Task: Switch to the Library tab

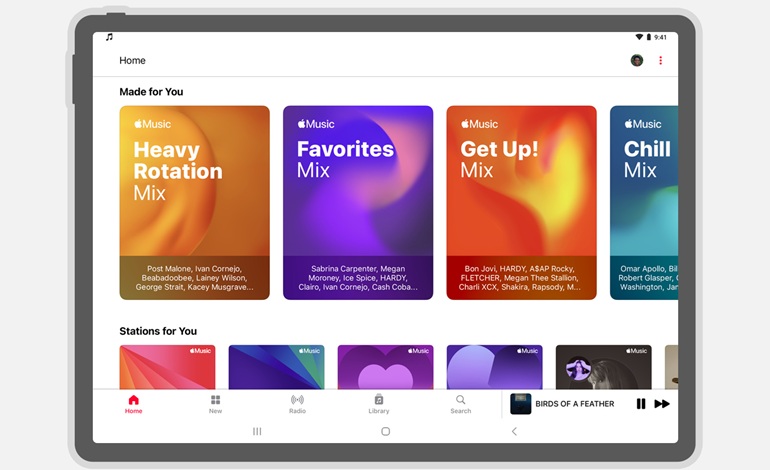Action: tap(379, 404)
